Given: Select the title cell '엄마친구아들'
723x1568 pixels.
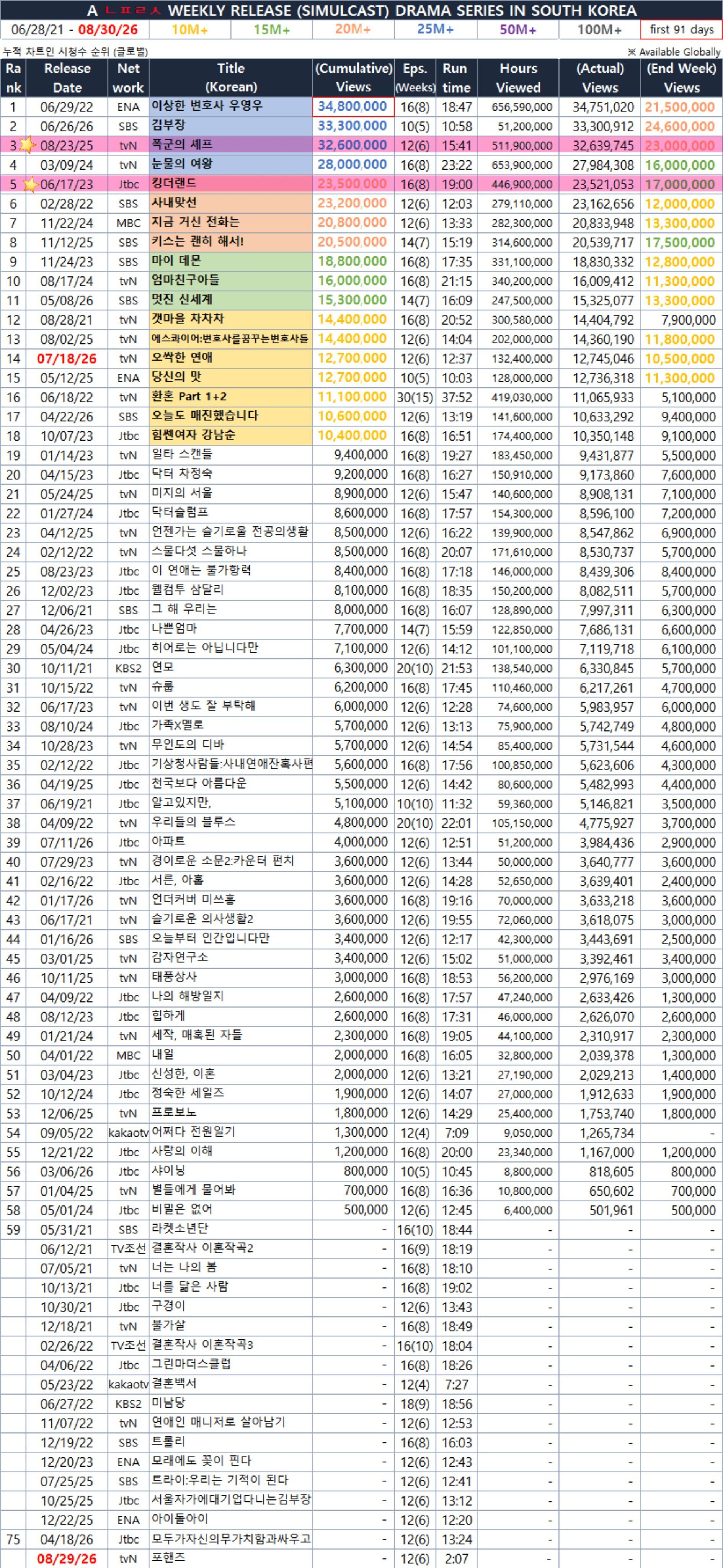Looking at the screenshot, I should [231, 281].
